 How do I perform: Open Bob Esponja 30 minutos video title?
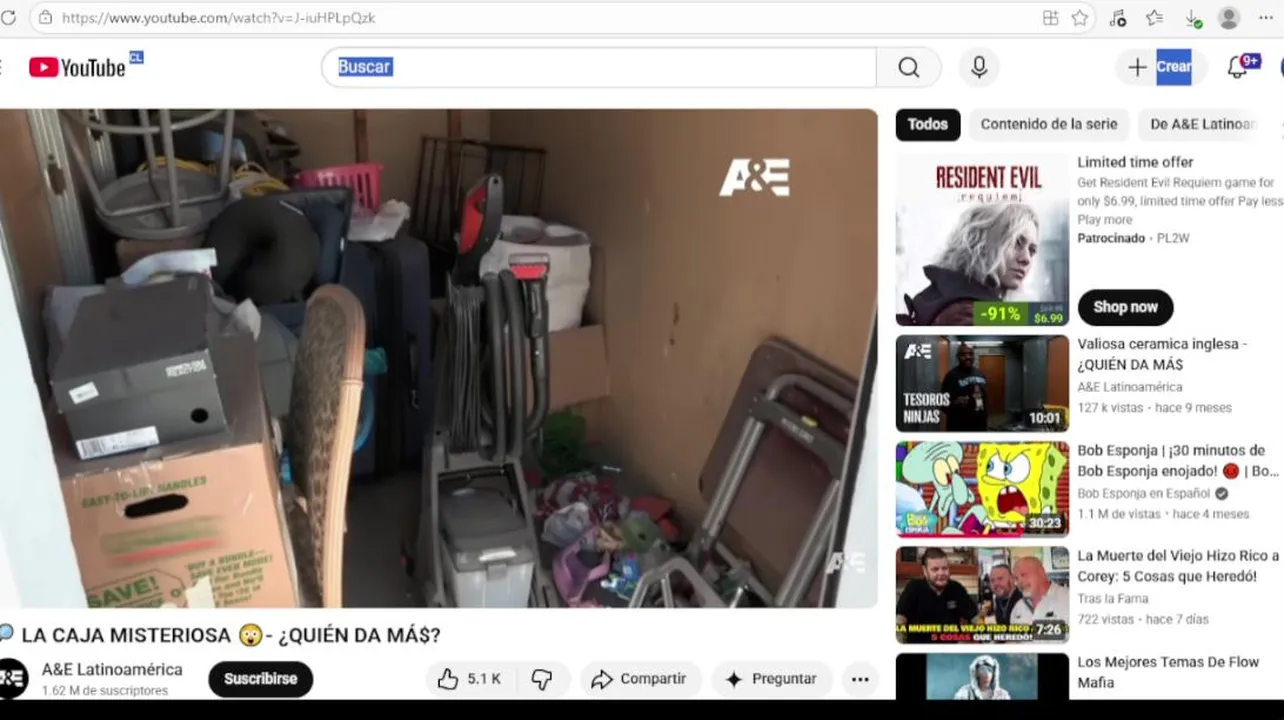click(1177, 460)
